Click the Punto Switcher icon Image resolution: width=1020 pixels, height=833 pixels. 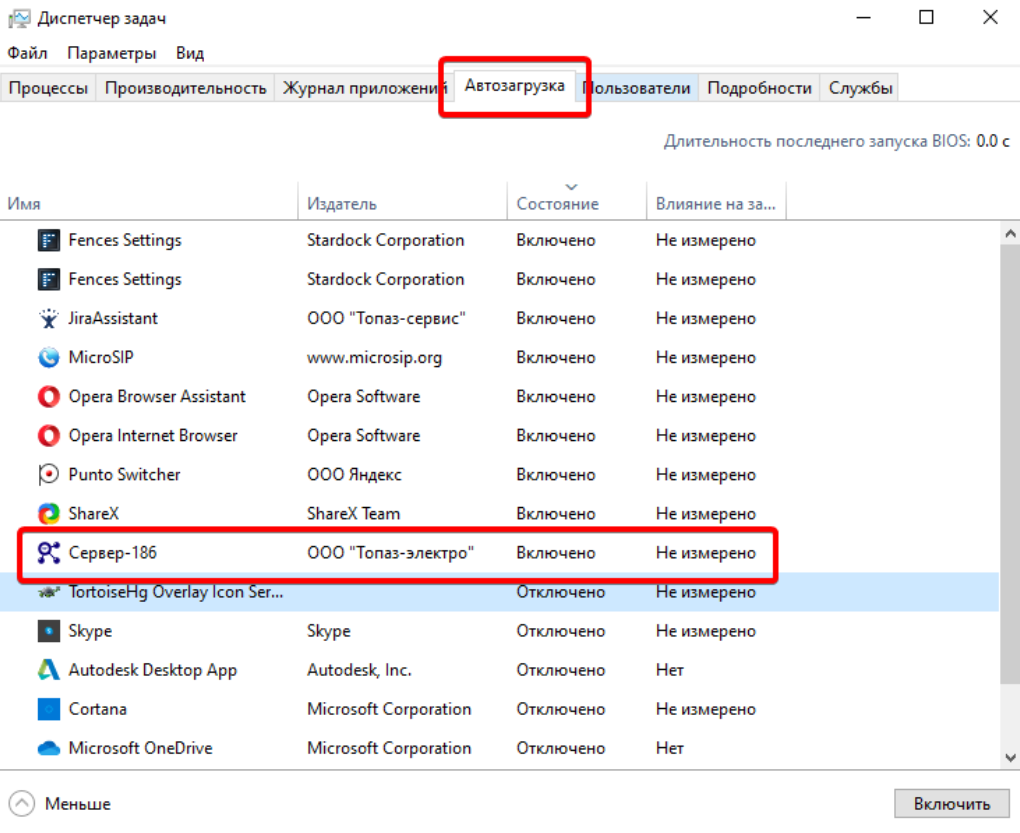pyautogui.click(x=49, y=475)
